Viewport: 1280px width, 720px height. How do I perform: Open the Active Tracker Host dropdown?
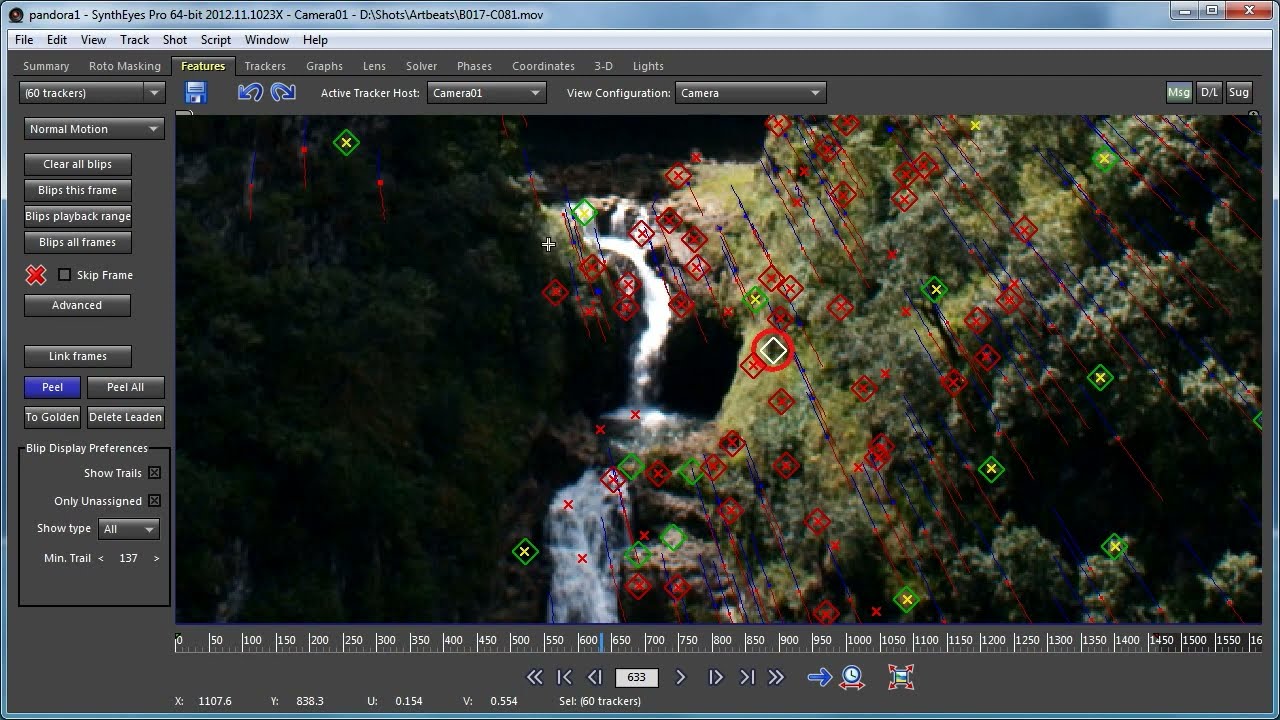[486, 93]
